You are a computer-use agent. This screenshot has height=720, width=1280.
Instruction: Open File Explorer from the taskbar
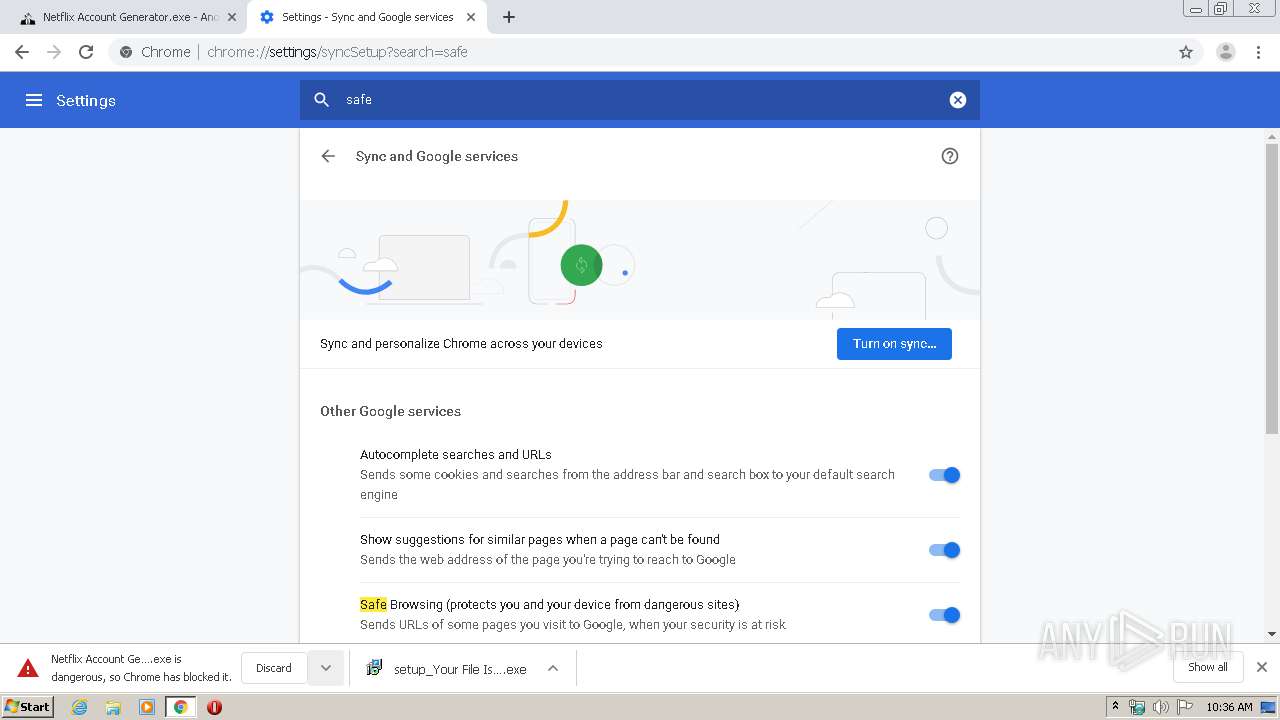coord(113,707)
